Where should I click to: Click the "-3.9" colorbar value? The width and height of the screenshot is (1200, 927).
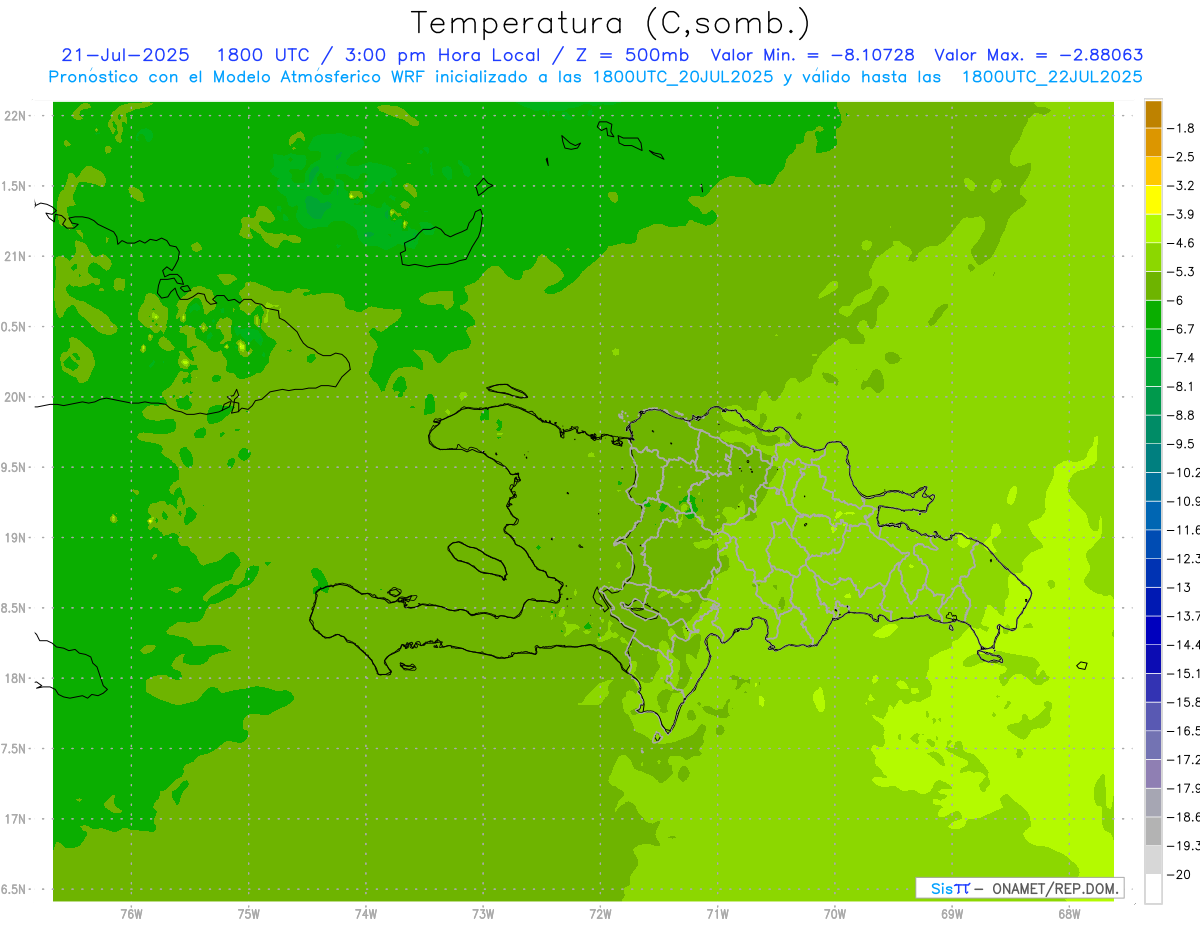pos(1182,214)
